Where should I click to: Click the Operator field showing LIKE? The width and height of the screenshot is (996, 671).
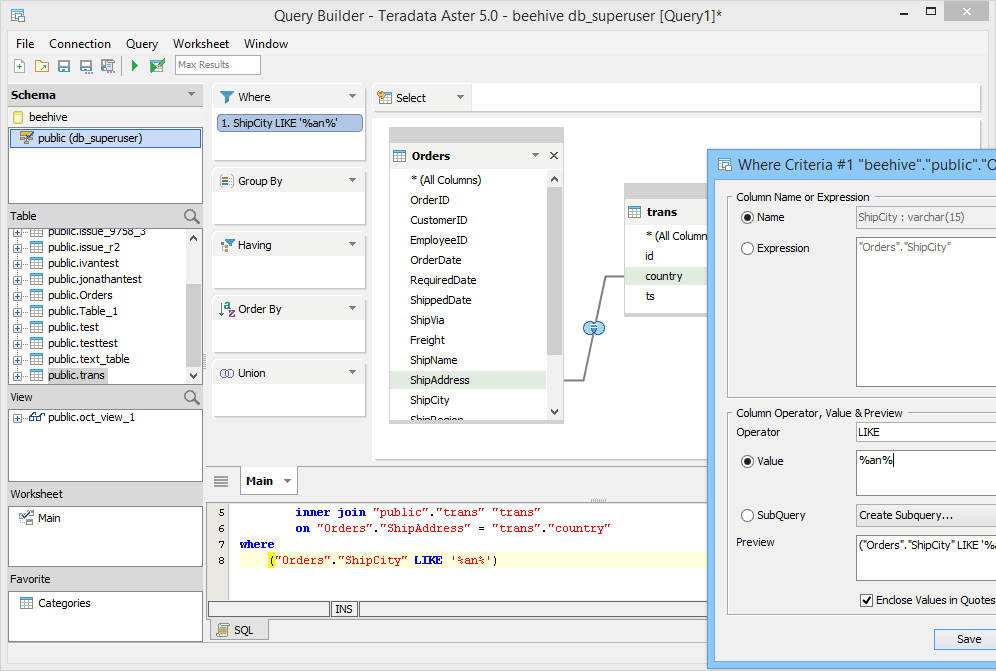(926, 432)
